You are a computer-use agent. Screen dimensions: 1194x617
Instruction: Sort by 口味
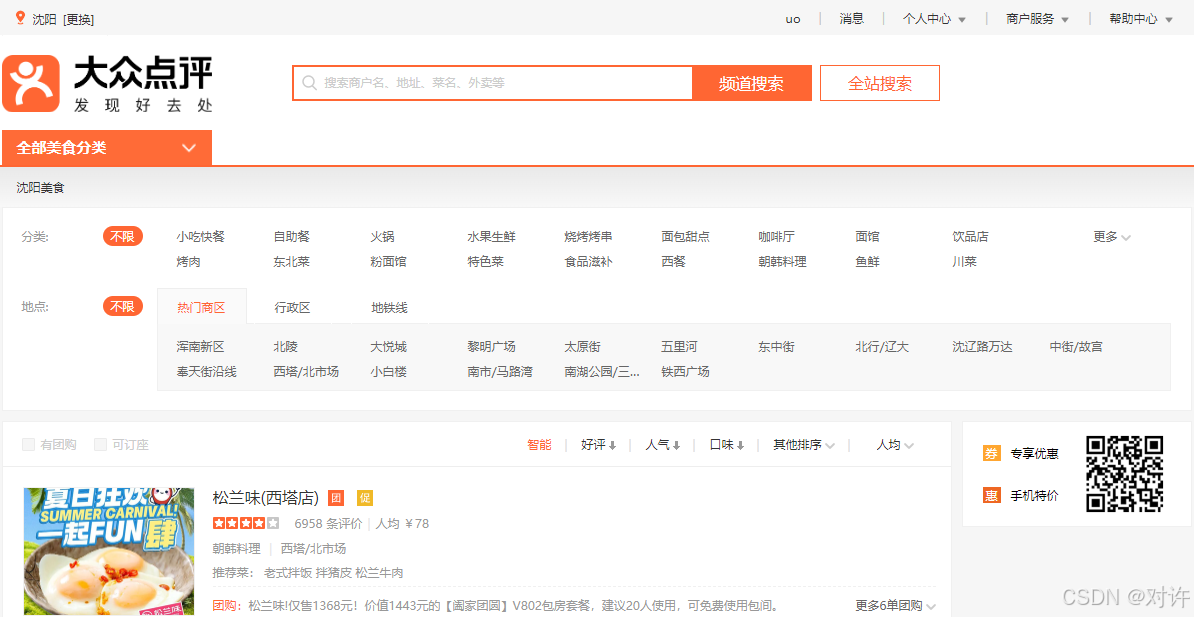[x=726, y=445]
